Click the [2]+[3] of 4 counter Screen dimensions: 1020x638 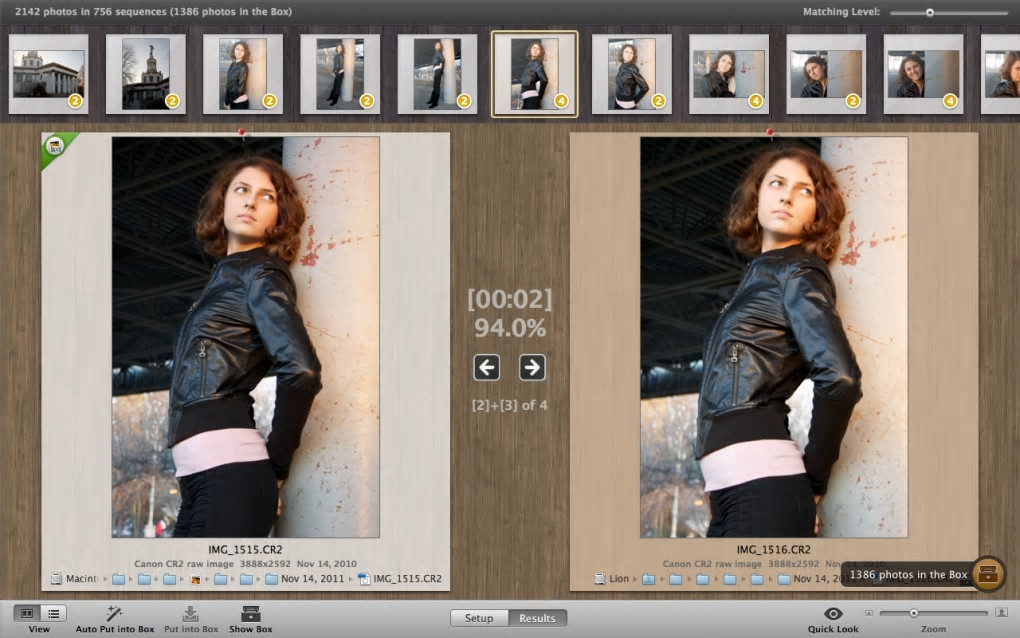coord(509,405)
